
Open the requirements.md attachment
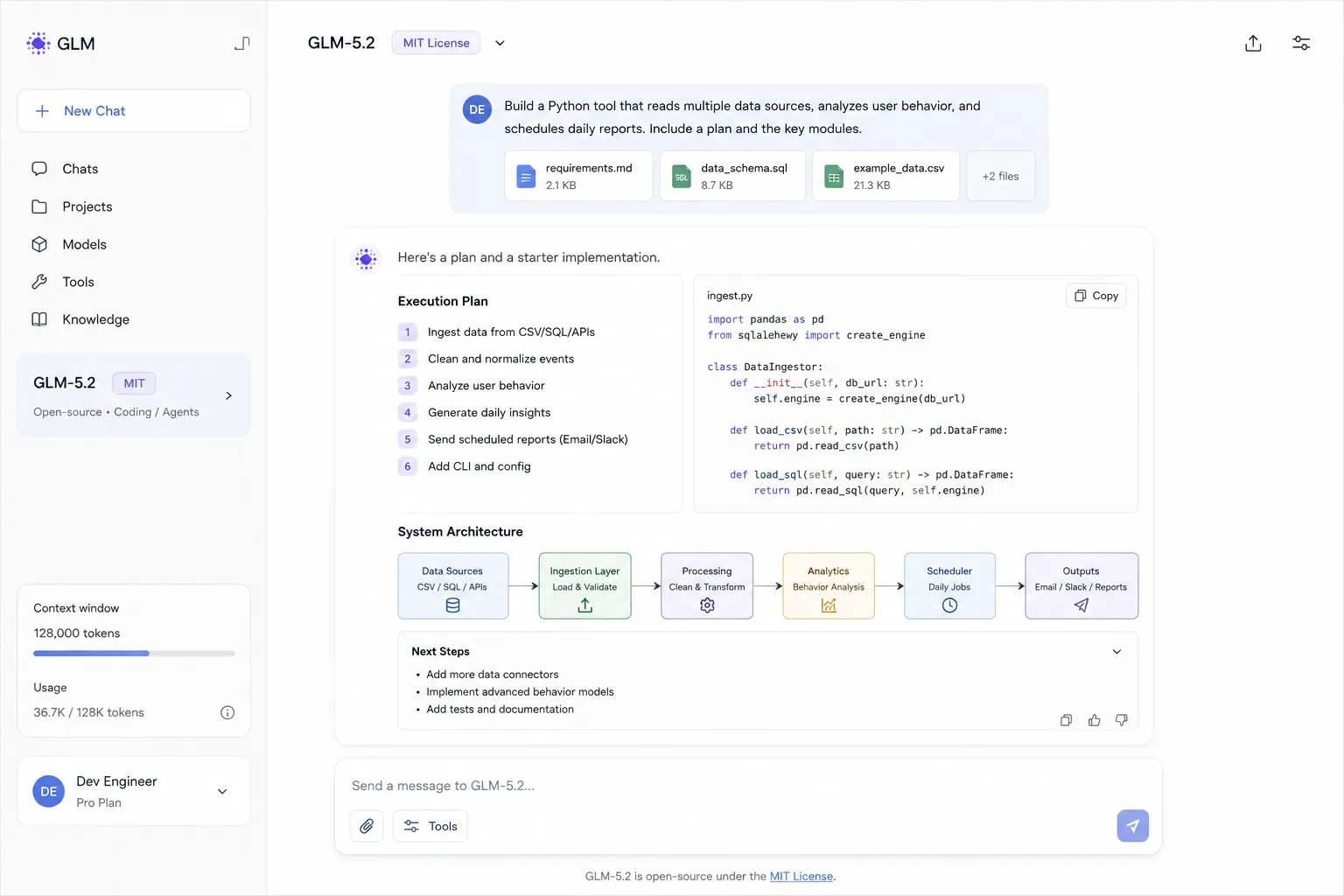[578, 176]
